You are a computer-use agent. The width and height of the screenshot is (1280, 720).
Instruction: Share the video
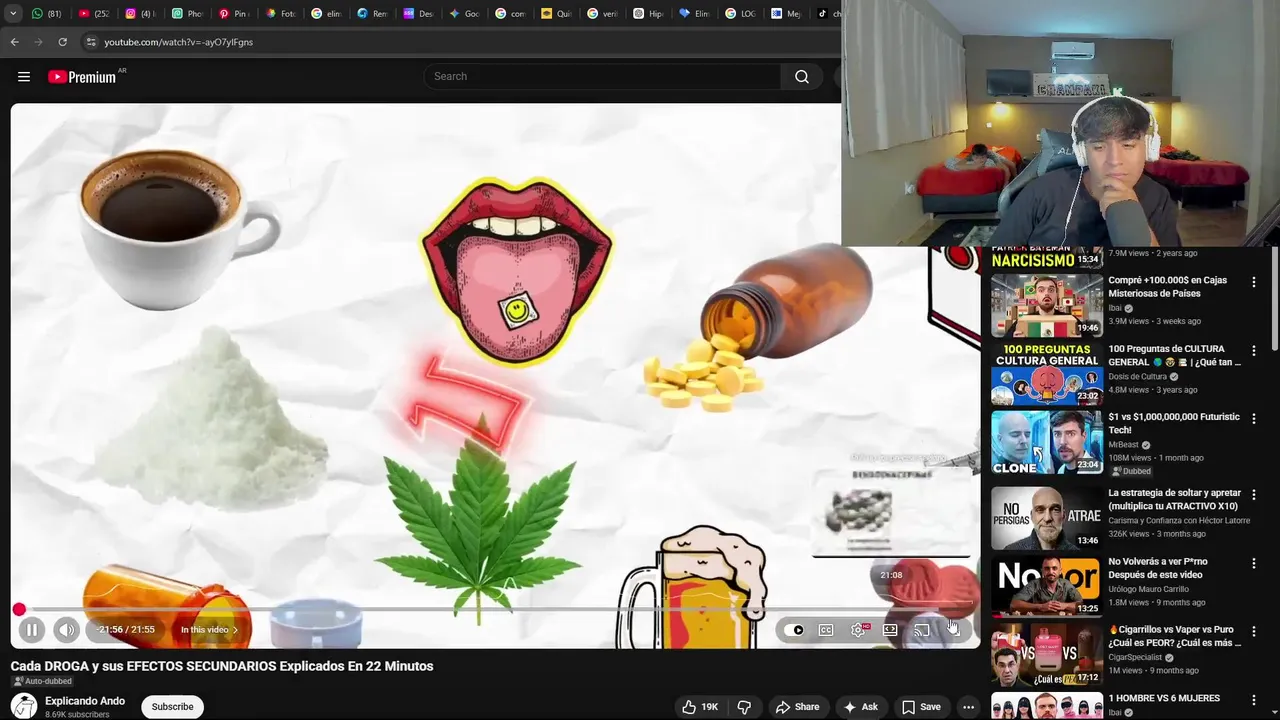[797, 707]
